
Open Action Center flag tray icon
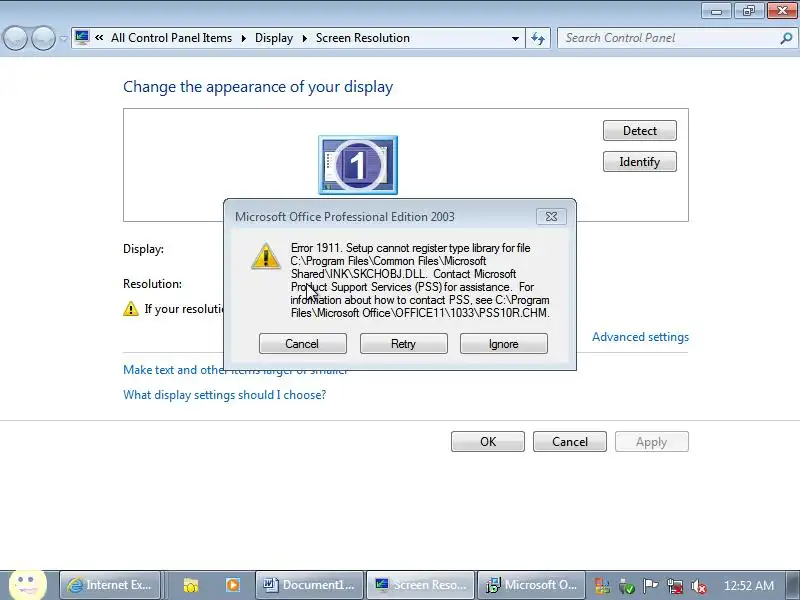pos(651,586)
